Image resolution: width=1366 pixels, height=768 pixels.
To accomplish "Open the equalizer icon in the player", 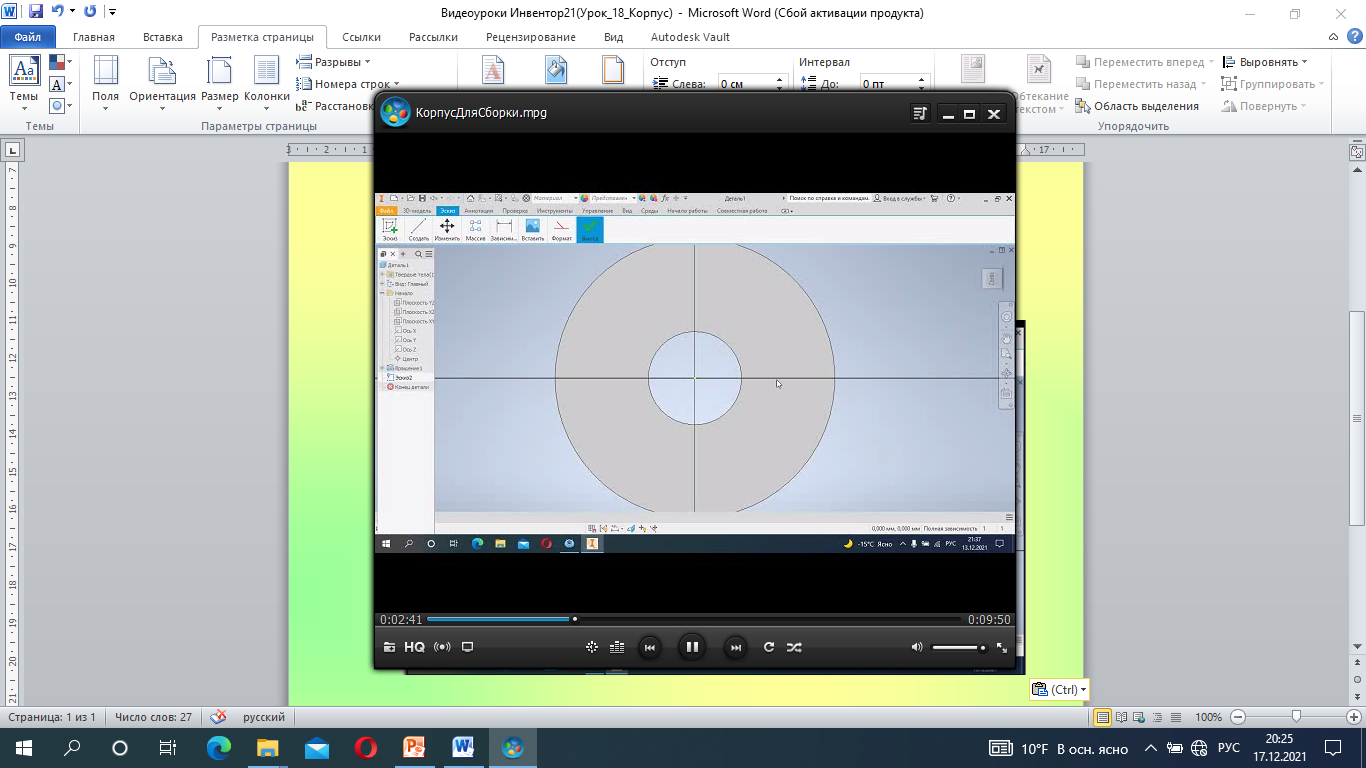I will tap(617, 647).
